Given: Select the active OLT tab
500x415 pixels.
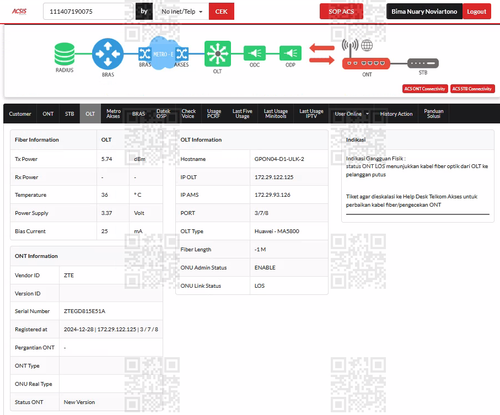Looking at the screenshot, I should click(90, 114).
